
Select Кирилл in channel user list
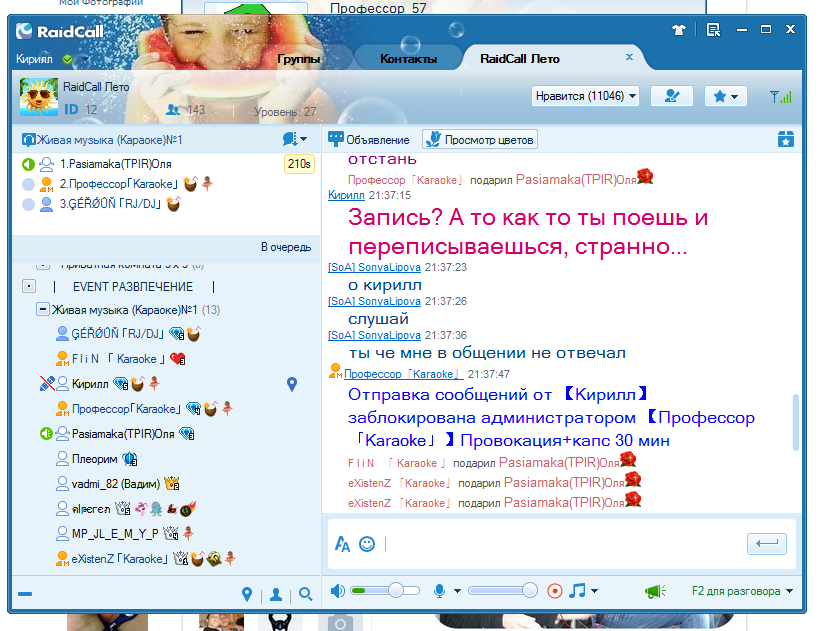[x=90, y=384]
